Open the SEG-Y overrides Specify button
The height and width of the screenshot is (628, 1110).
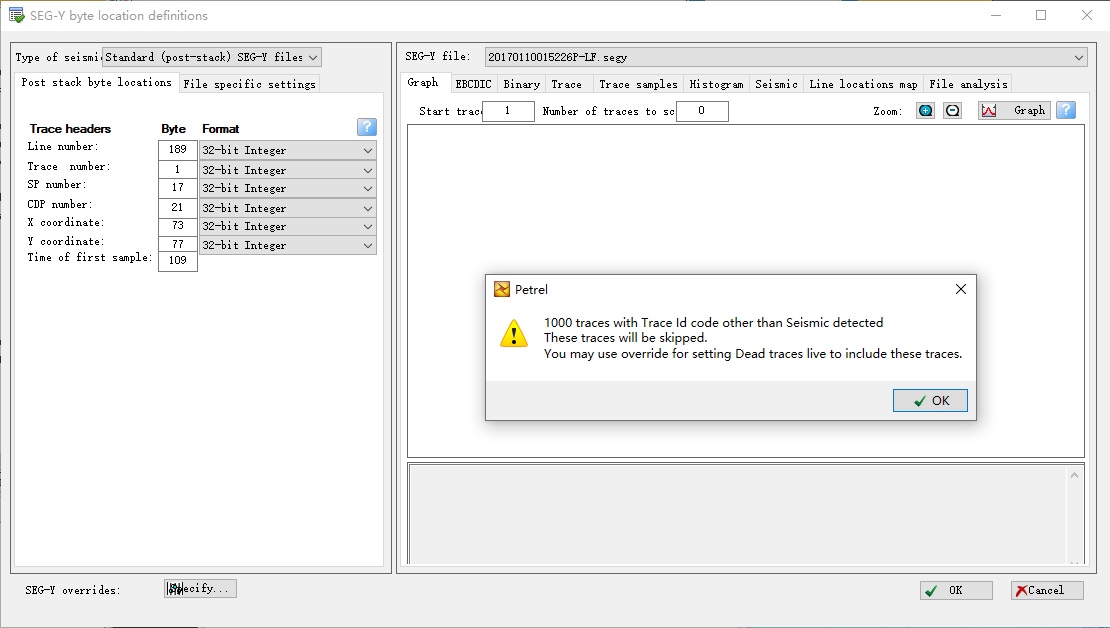click(x=200, y=588)
